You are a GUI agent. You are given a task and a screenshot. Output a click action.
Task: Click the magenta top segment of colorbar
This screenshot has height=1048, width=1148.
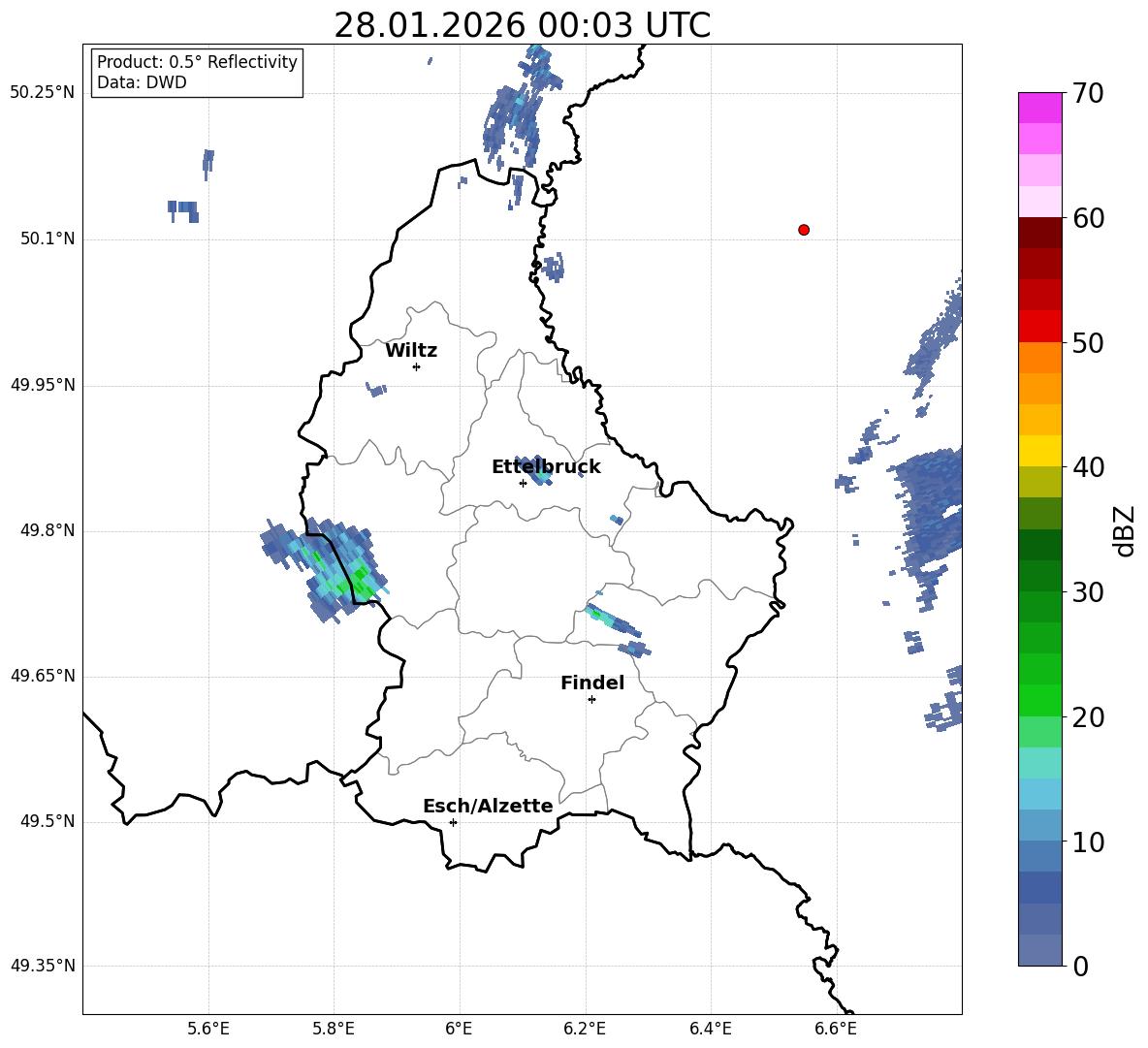pos(1040,108)
